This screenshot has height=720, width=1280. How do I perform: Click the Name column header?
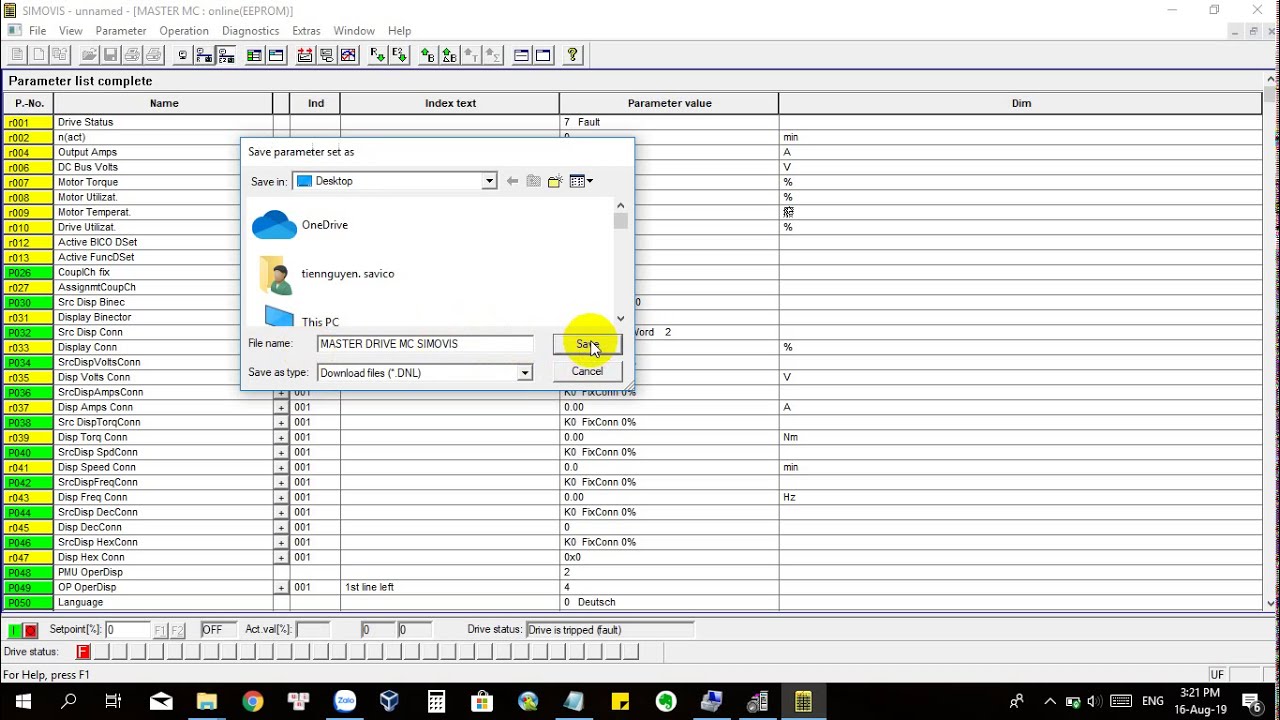click(x=164, y=103)
